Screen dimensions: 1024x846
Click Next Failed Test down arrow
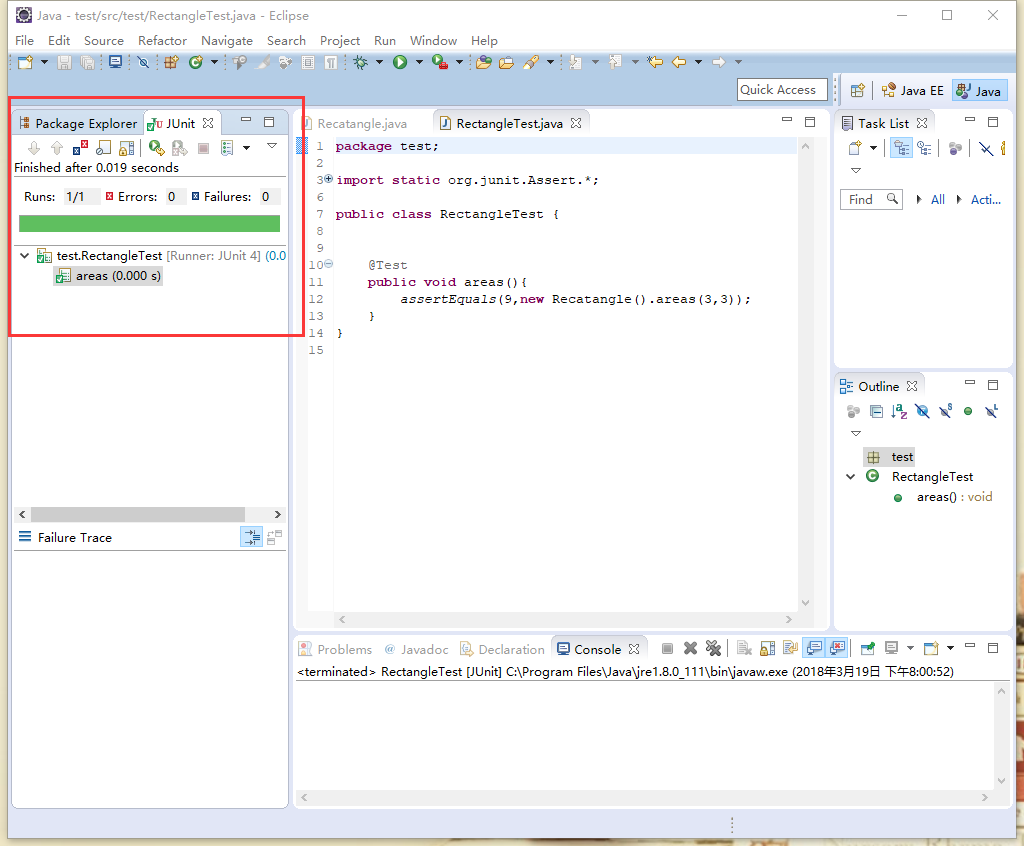tap(34, 148)
